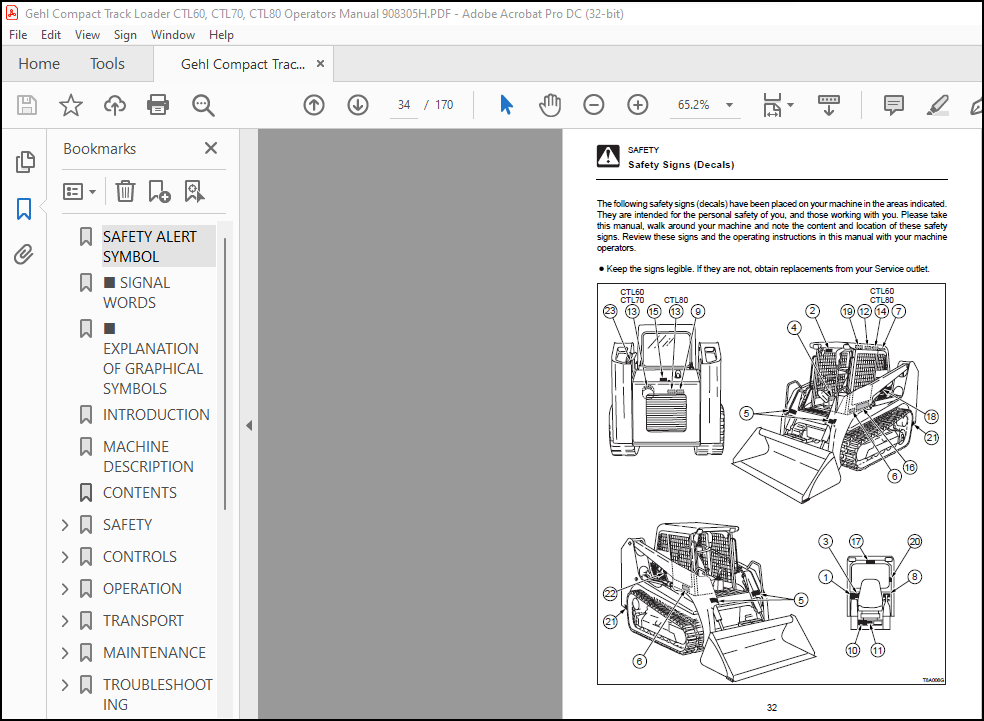This screenshot has height=721, width=984.
Task: Open the File menu
Action: [x=18, y=35]
